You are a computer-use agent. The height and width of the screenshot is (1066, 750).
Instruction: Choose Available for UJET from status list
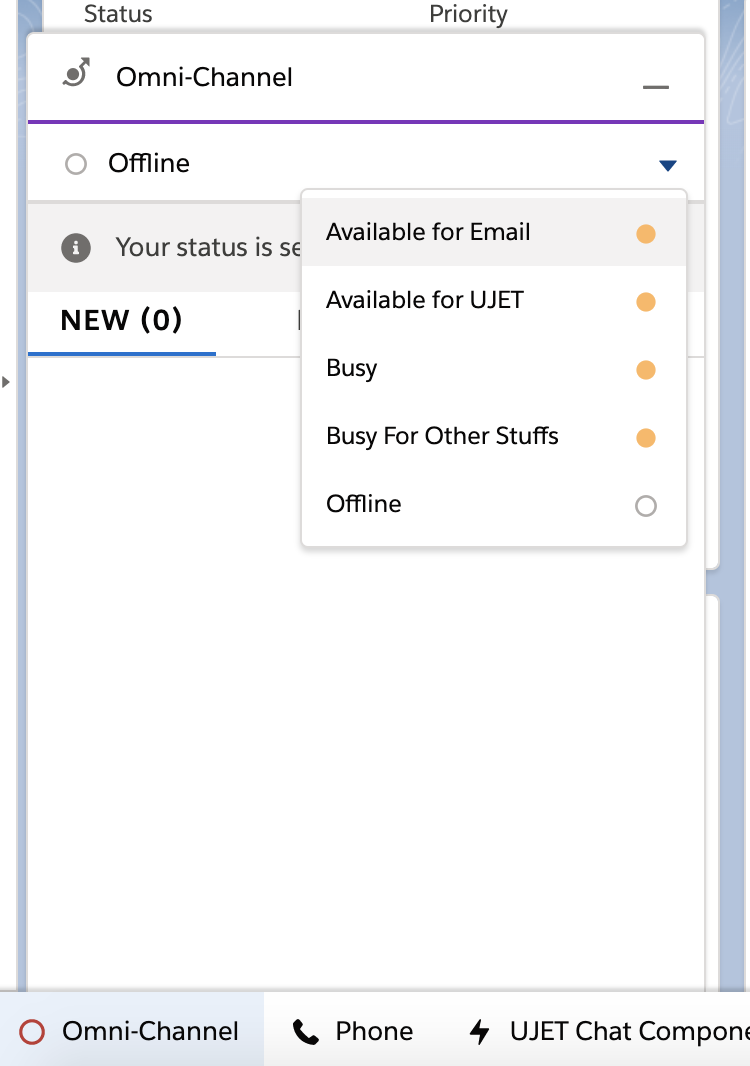425,300
